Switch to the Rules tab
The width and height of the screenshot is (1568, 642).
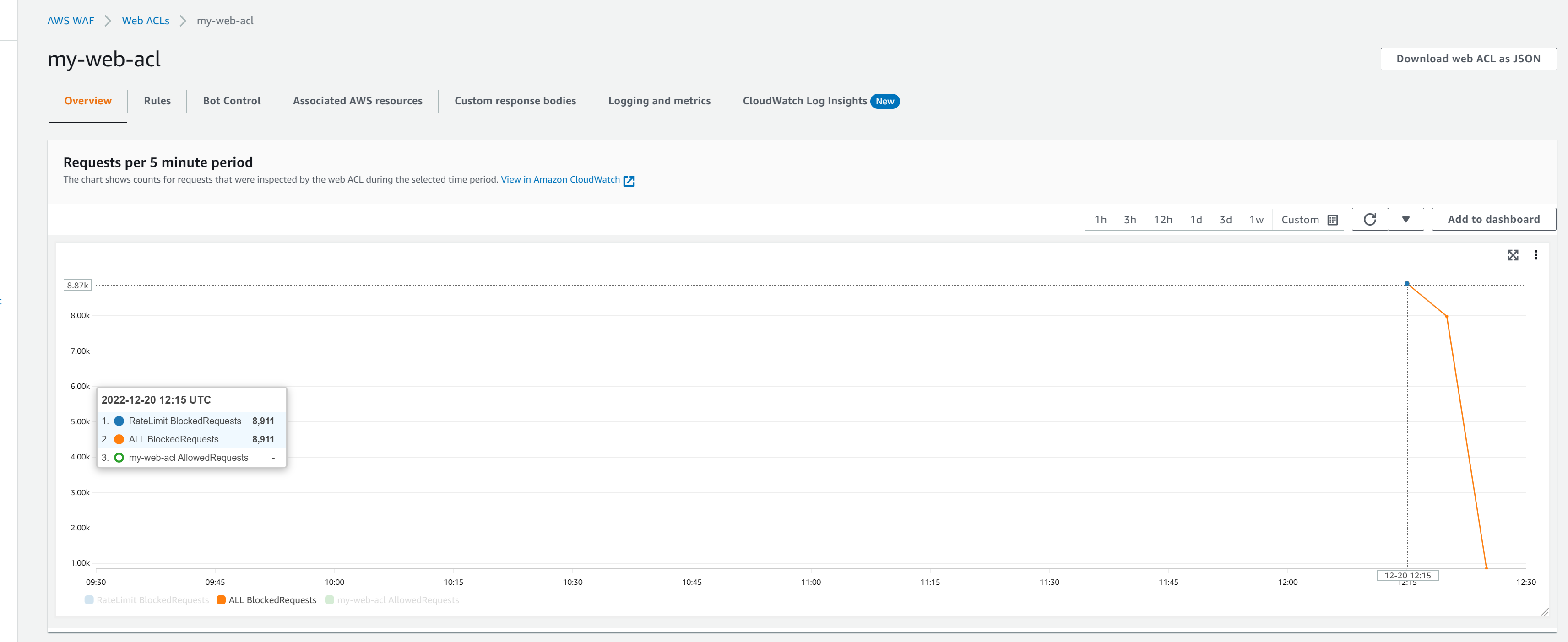(x=157, y=101)
